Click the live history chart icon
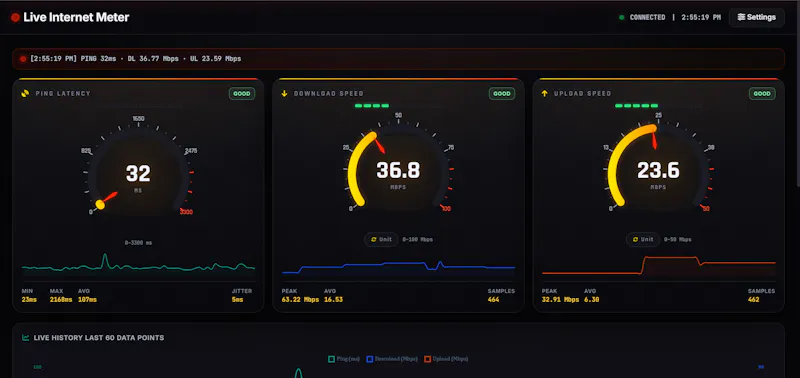This screenshot has width=800, height=378. [26, 338]
